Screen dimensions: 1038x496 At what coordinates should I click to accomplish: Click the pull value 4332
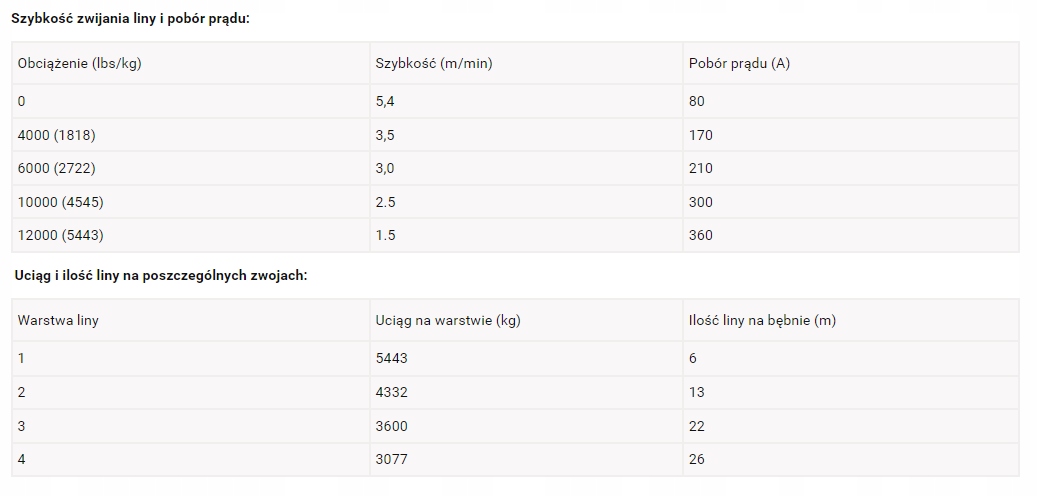pyautogui.click(x=391, y=392)
